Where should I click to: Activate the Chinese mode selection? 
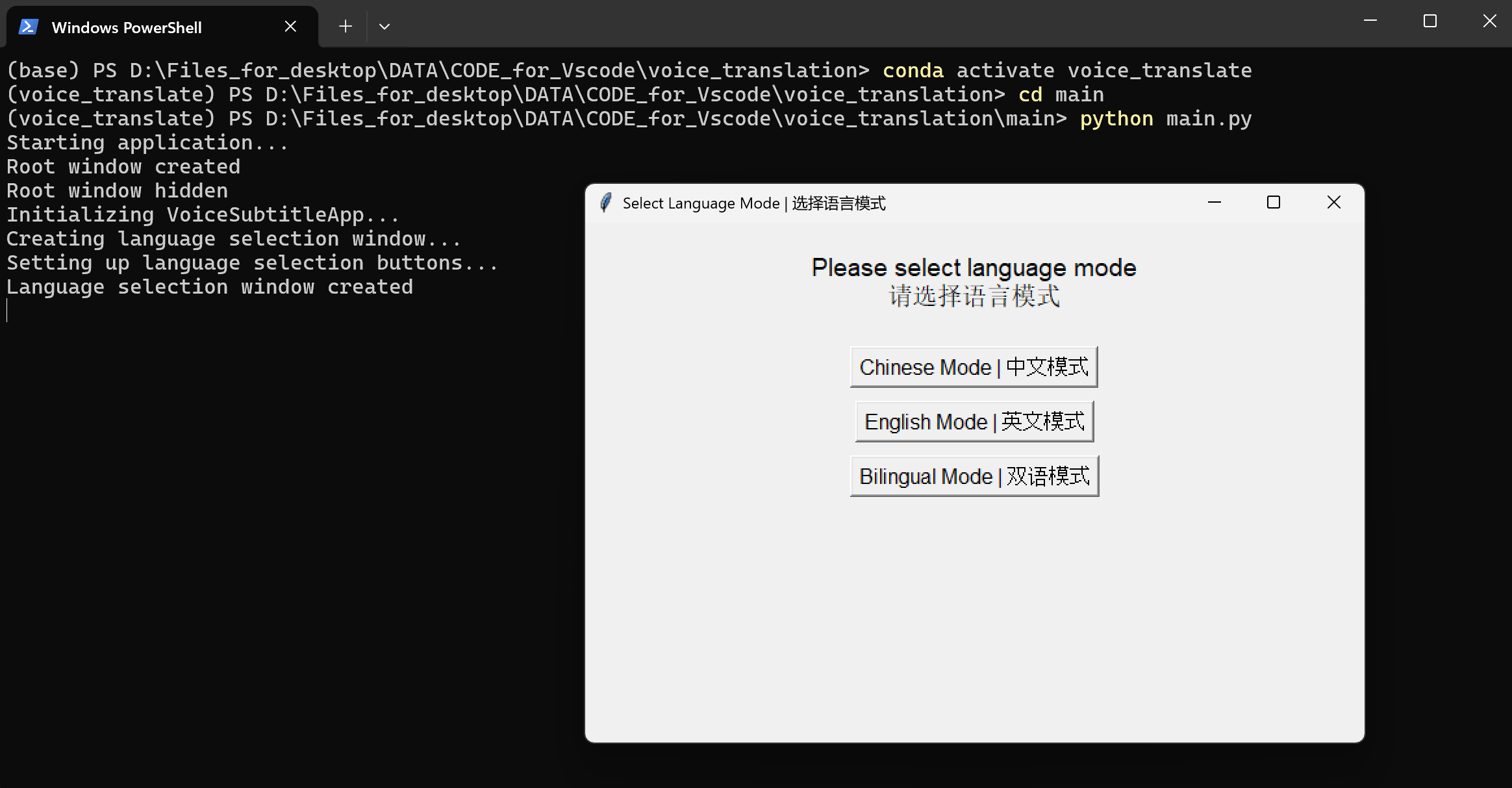click(x=973, y=366)
